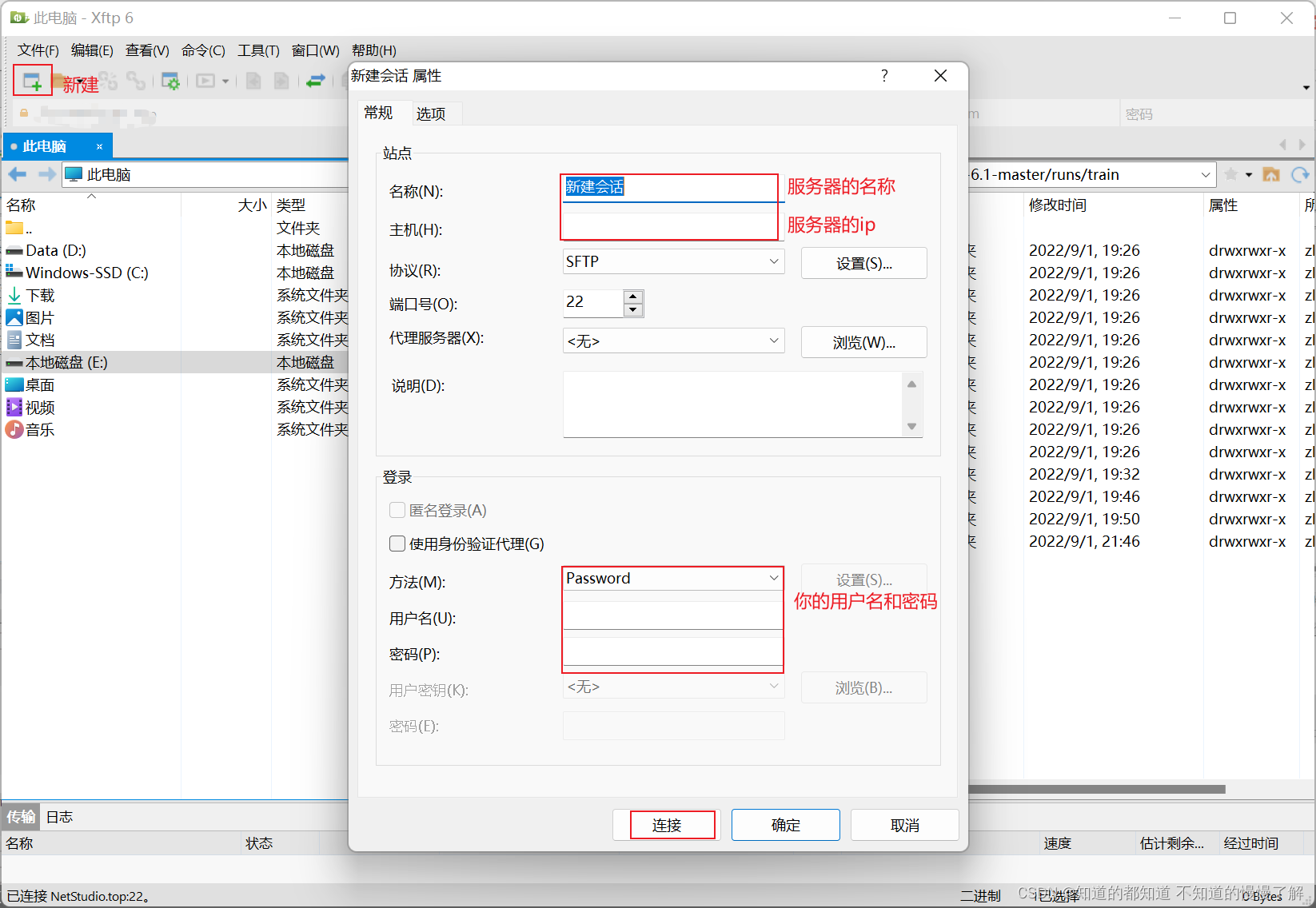Click the remote pane horizontal scrollbar
Viewport: 1316px width, 908px height.
pos(1096,789)
